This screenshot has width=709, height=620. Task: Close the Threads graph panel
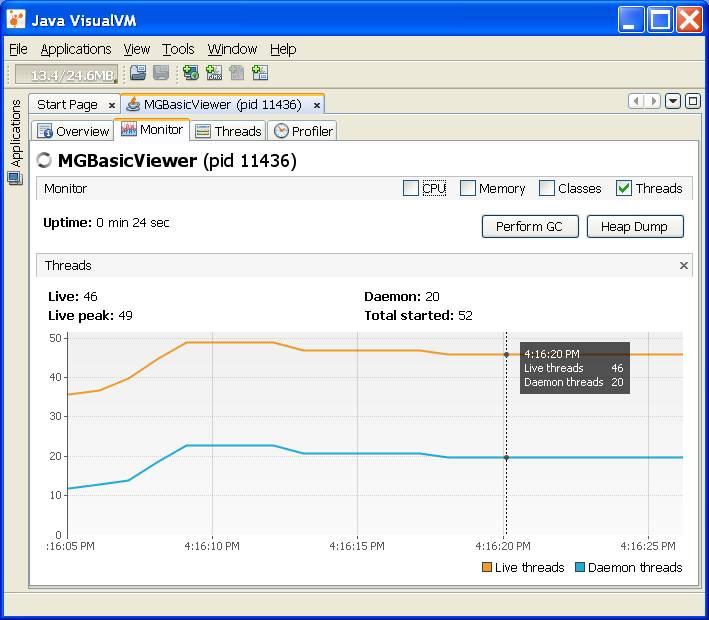coord(684,265)
